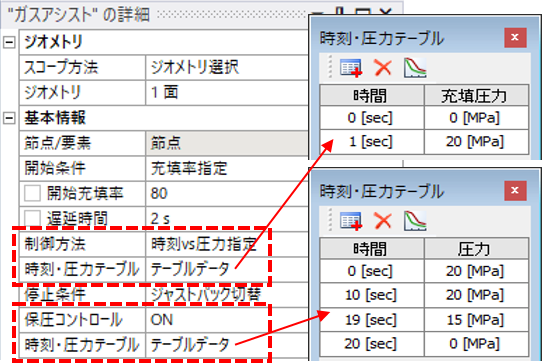Select the 圧力 column header in lower table
Image resolution: width=542 pixels, height=363 pixels.
[x=476, y=249]
